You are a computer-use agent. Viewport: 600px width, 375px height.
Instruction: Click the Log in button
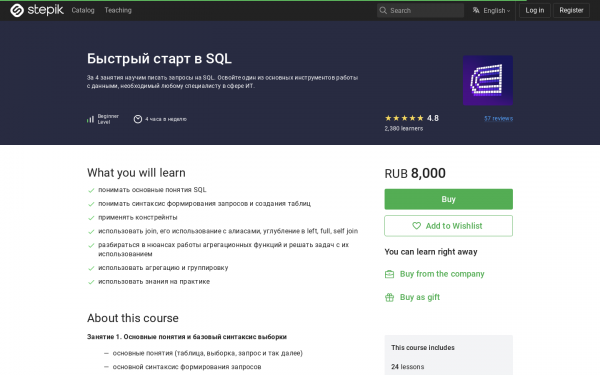coord(535,10)
